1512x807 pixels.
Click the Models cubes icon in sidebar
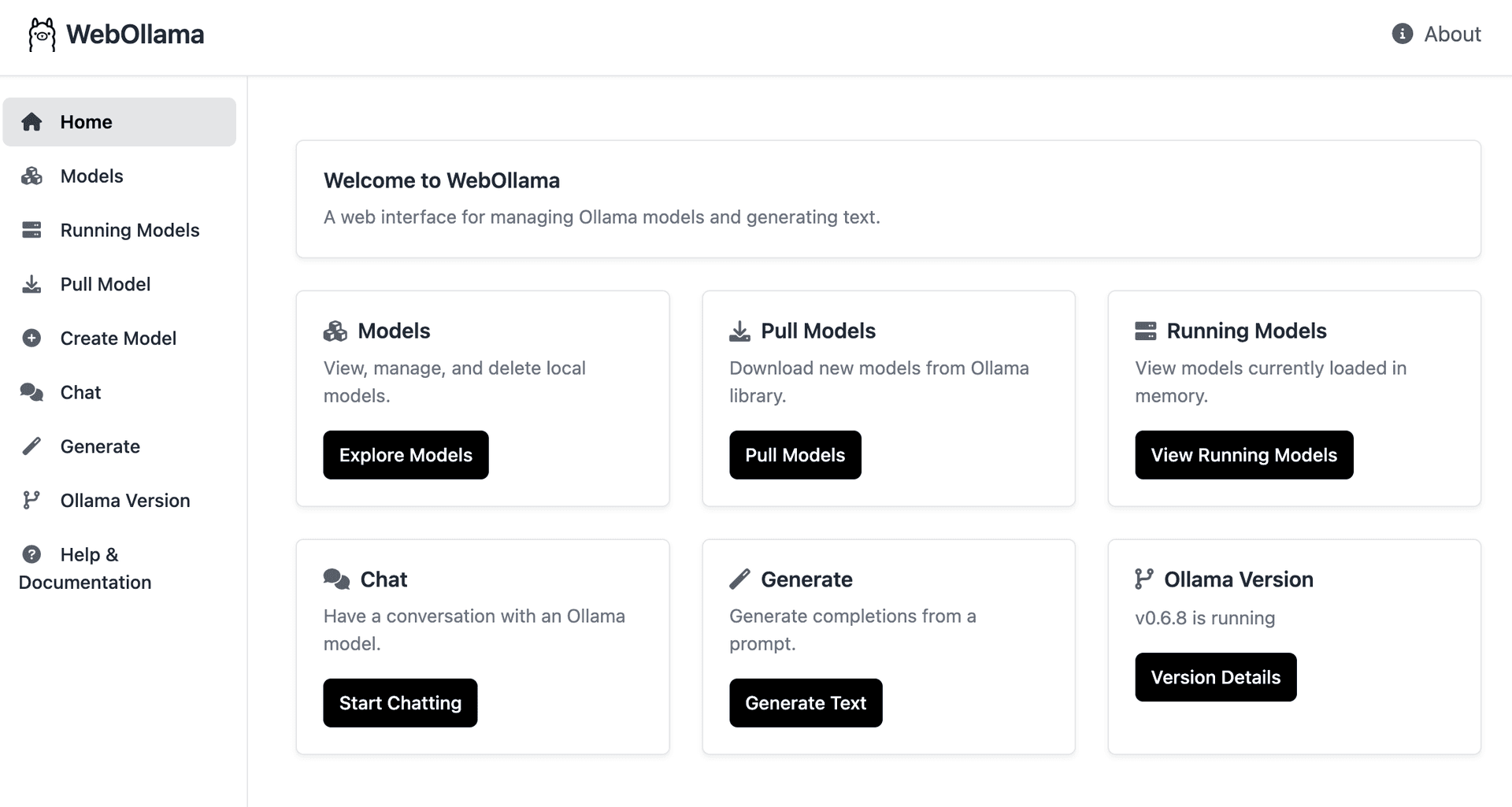point(31,176)
